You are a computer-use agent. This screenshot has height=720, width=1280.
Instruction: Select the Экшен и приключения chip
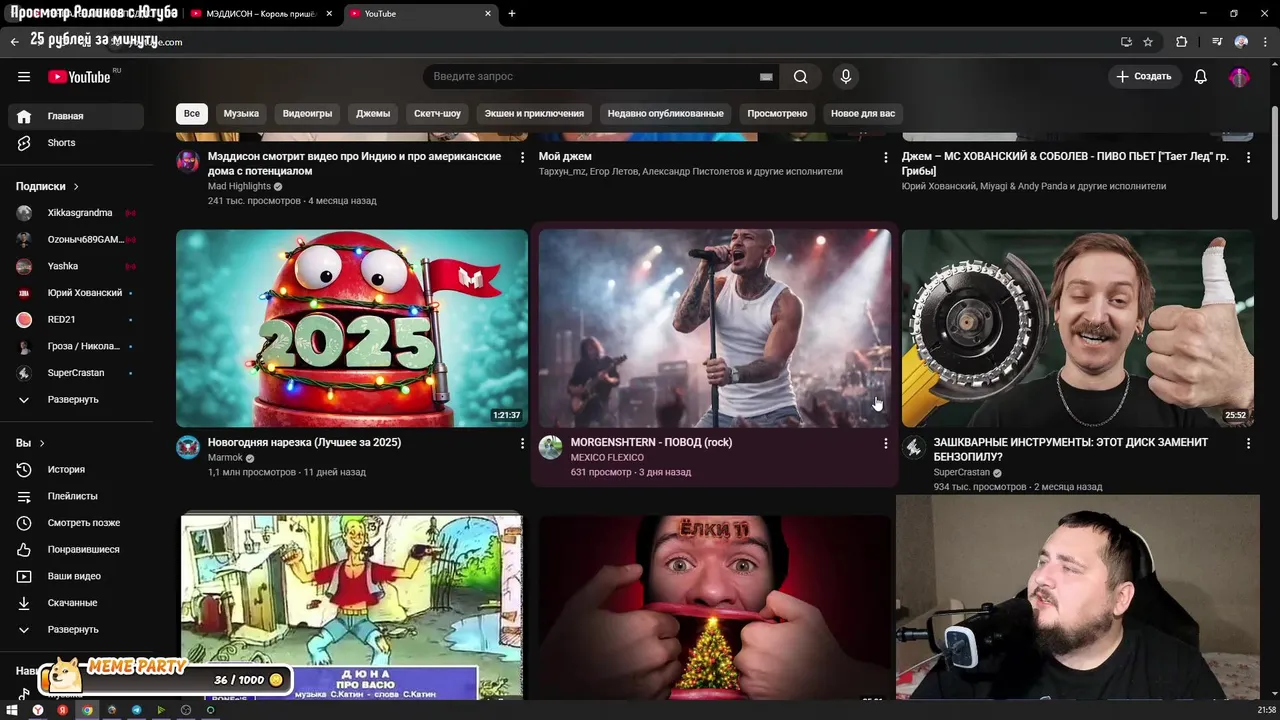click(534, 114)
